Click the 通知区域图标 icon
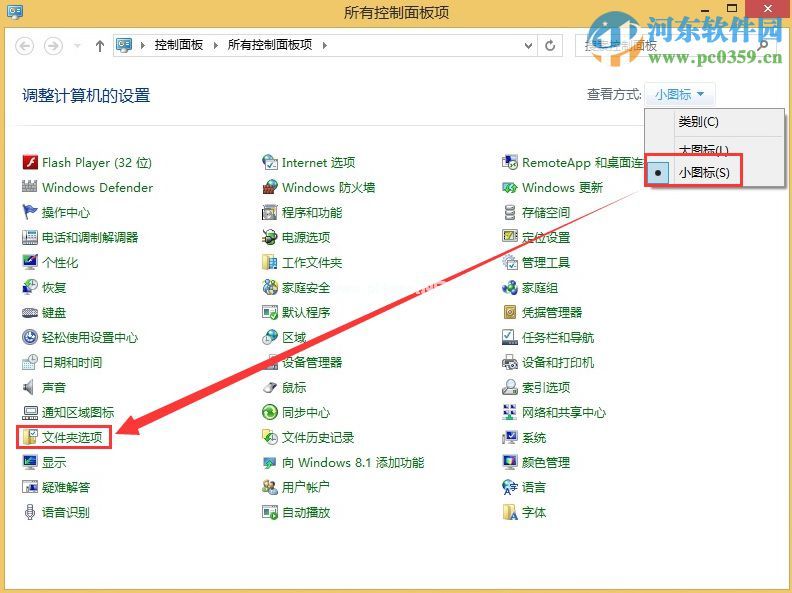The image size is (792, 593). (x=30, y=413)
